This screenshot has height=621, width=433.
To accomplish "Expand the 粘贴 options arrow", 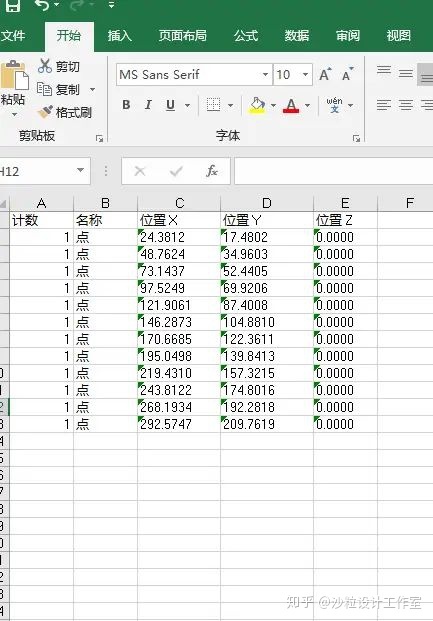I will point(14,114).
